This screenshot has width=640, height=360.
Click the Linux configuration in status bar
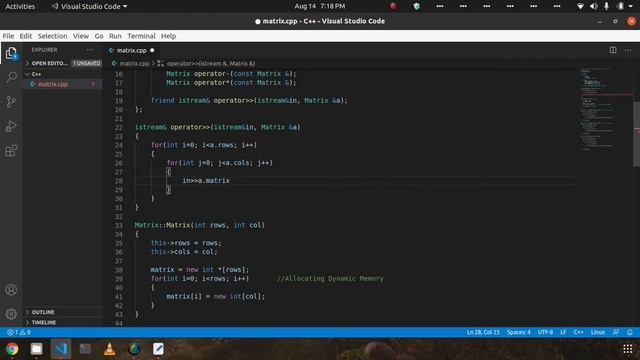tap(598, 332)
